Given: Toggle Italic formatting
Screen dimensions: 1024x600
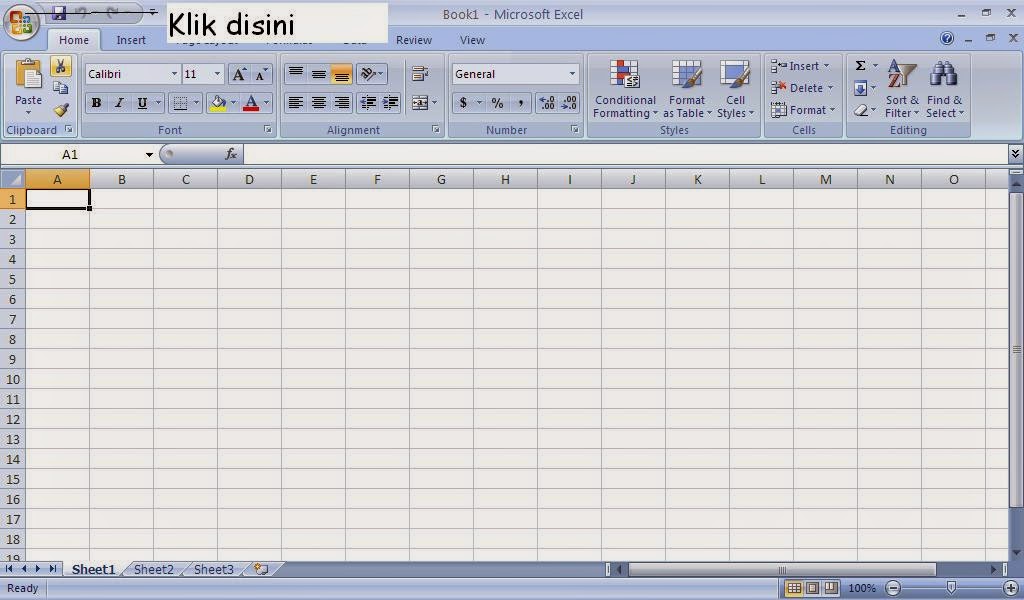Looking at the screenshot, I should [x=119, y=103].
